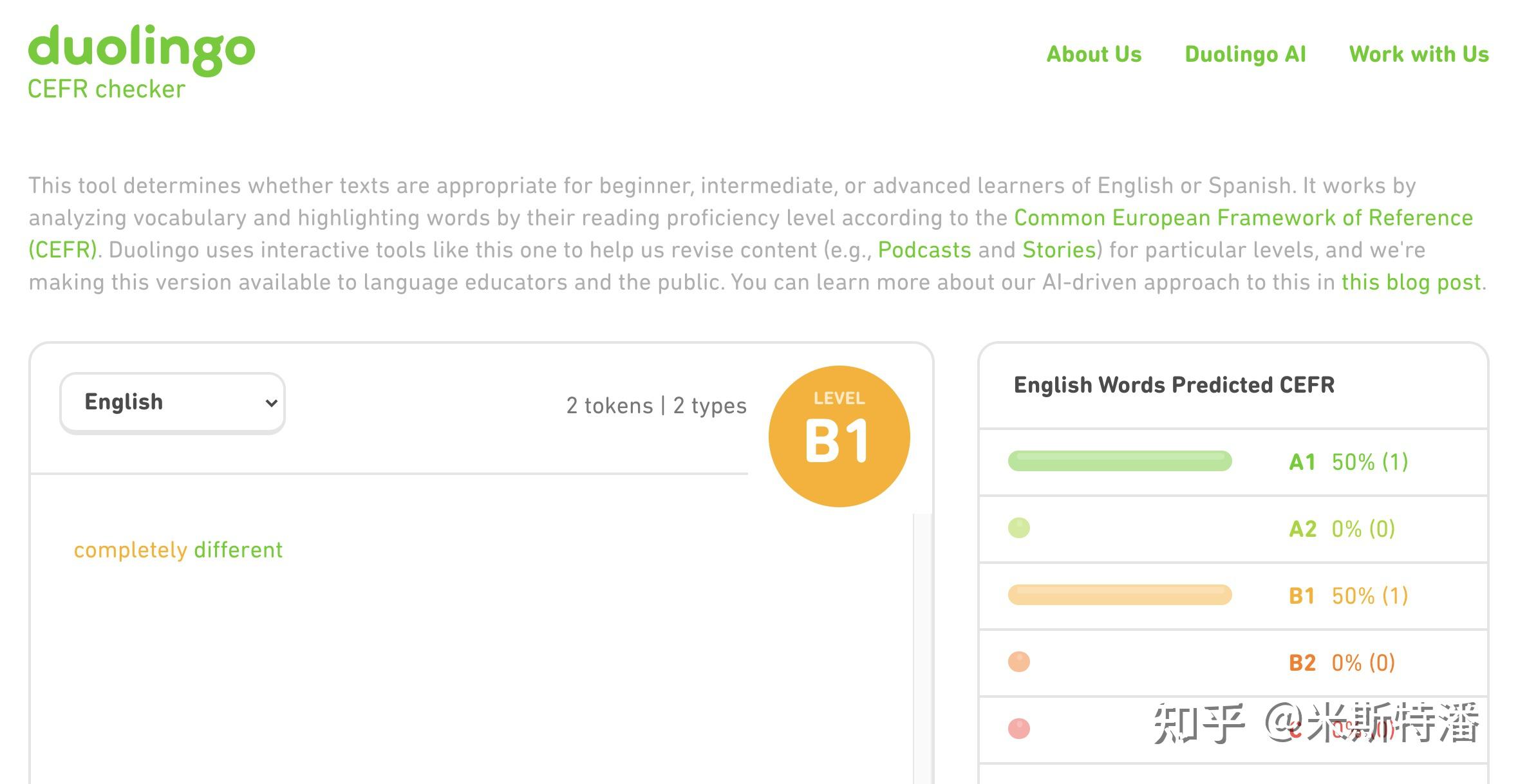Click the word 'different' in text
1518x784 pixels.
pyautogui.click(x=238, y=550)
